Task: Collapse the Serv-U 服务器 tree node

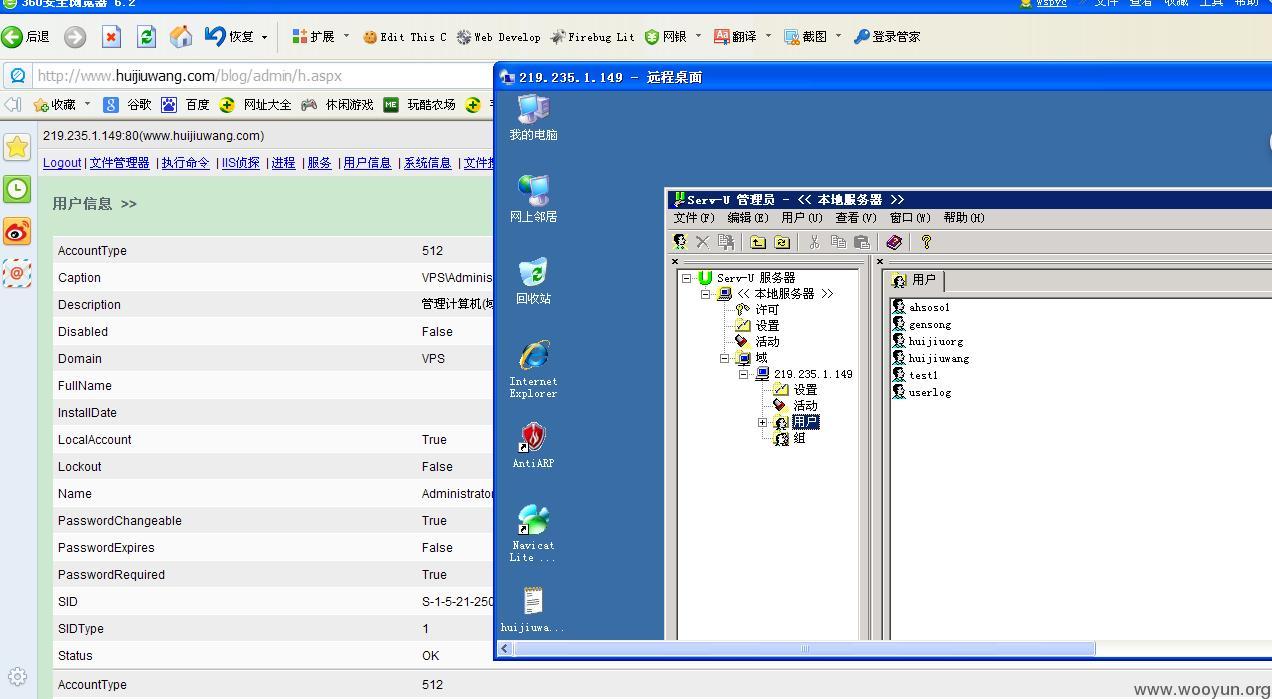Action: tap(687, 278)
